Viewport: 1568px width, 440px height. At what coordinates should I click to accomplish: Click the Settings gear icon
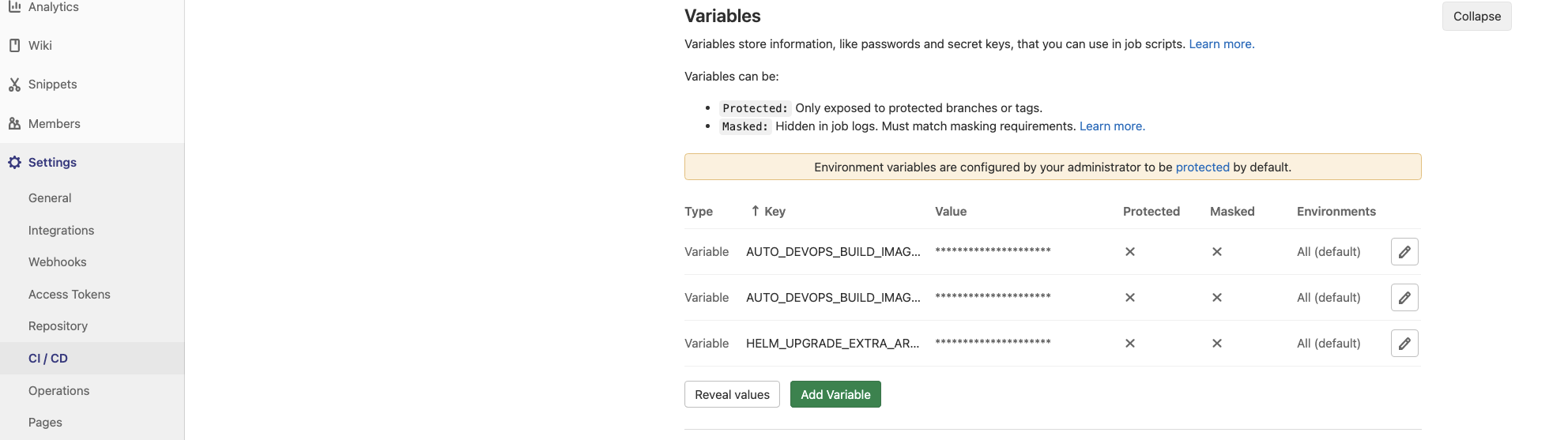pyautogui.click(x=14, y=163)
